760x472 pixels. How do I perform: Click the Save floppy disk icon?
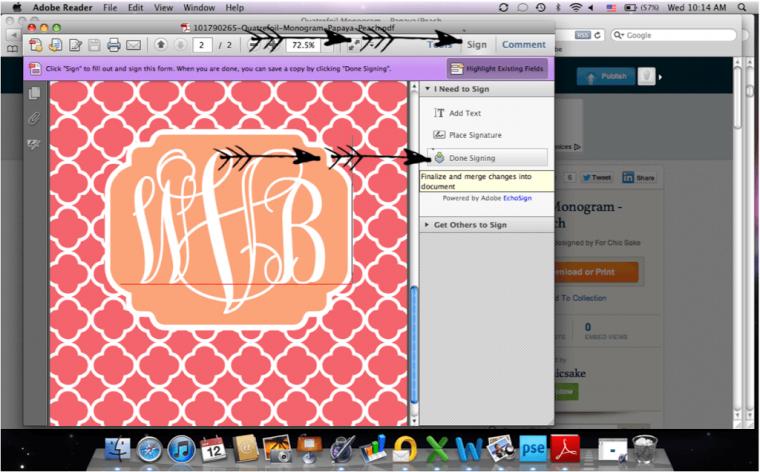(93, 45)
